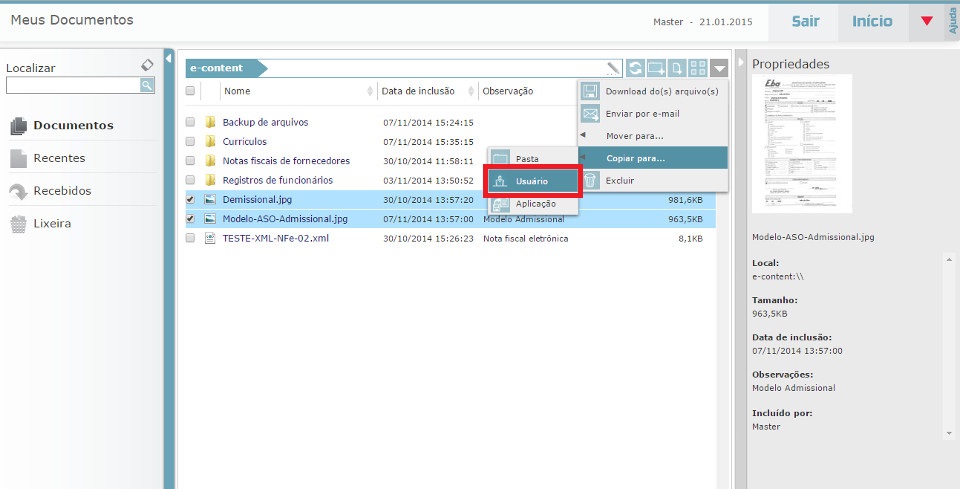Viewport: 960px width, 489px height.
Task: Click the search magnifier icon under Localizar
Action: click(x=147, y=86)
